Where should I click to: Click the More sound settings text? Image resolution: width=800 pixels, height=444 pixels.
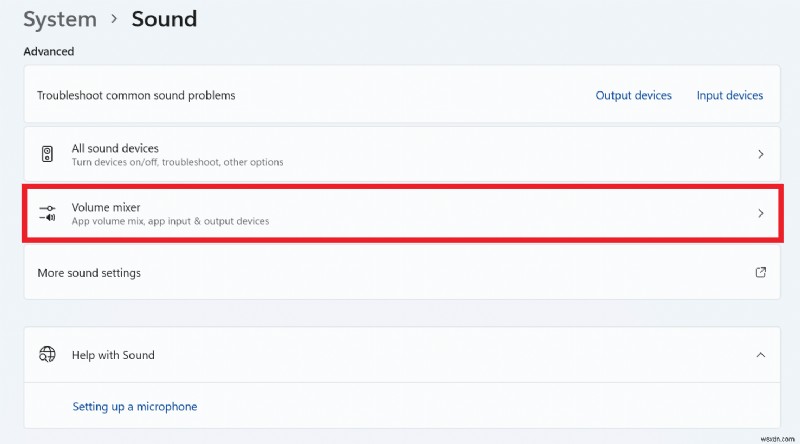(89, 273)
